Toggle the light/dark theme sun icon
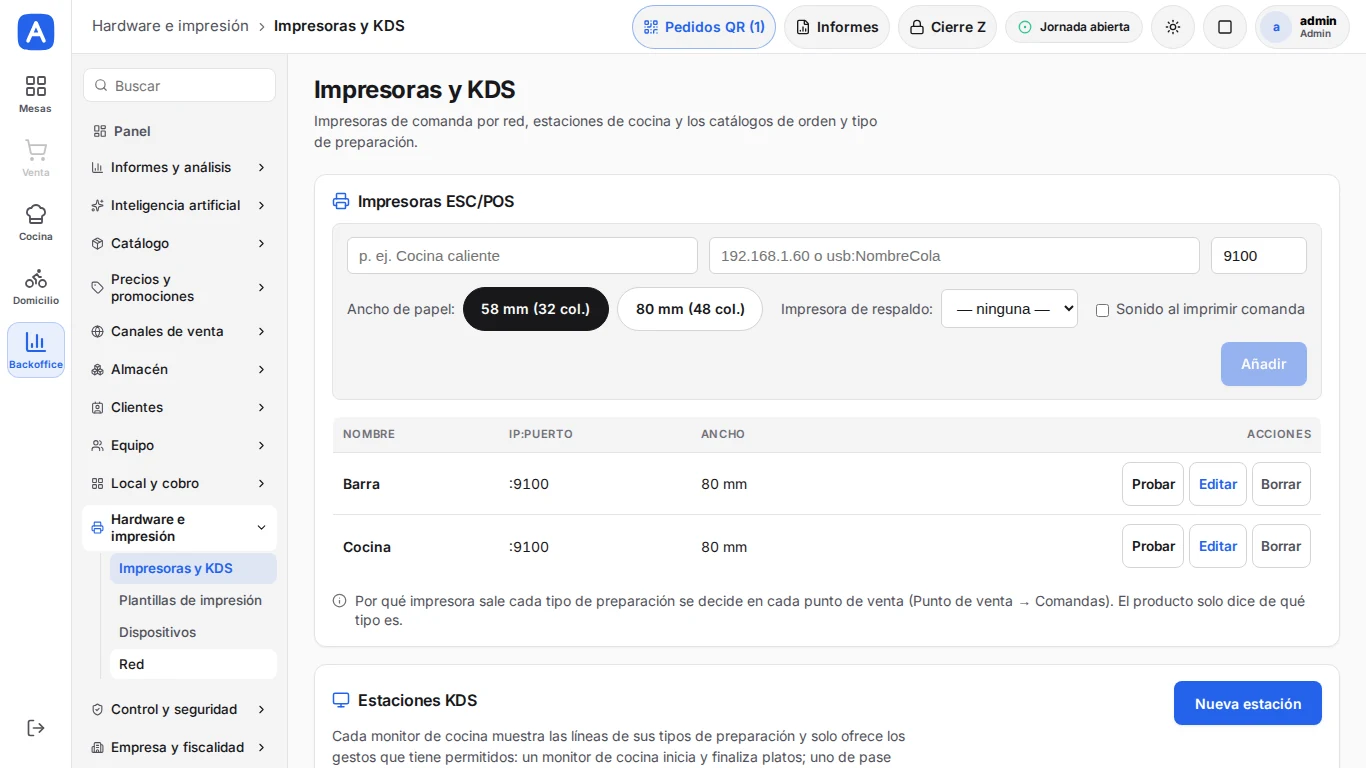This screenshot has height=768, width=1366. (1173, 27)
